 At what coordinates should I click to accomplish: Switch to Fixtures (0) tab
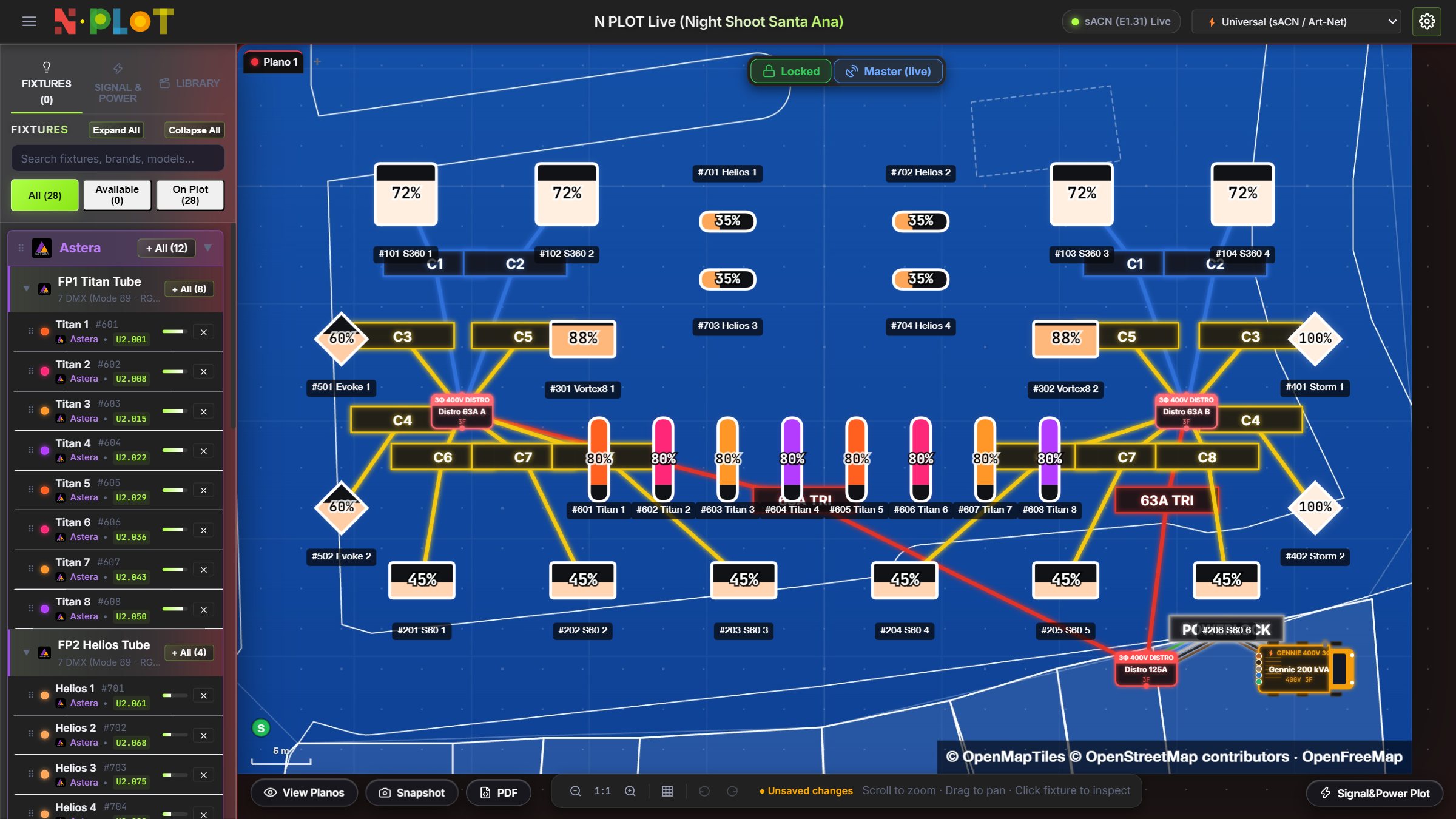coord(47,84)
